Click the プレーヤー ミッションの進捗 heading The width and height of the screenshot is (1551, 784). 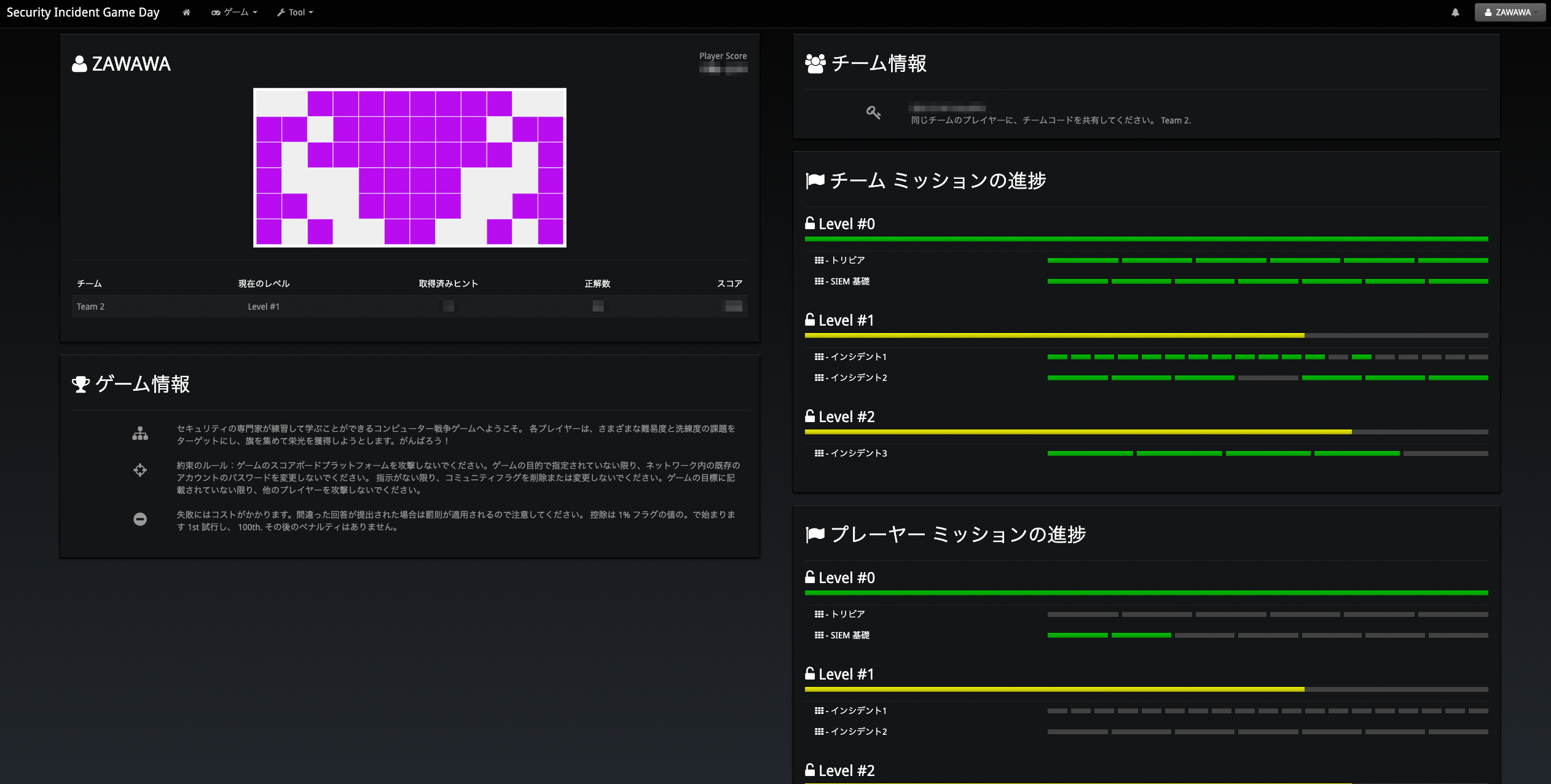[x=958, y=535]
